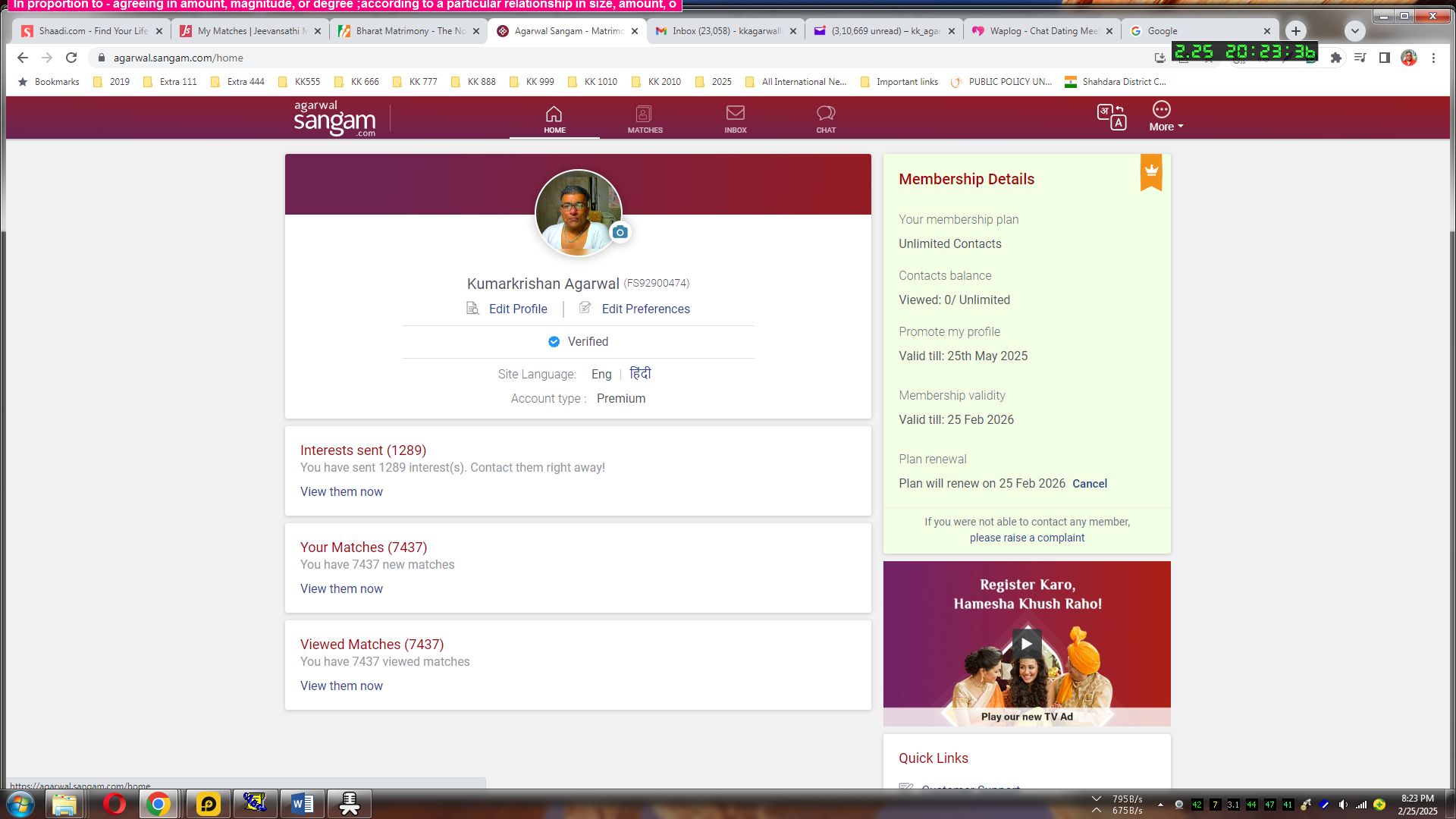Open the Matches icon in the header
Screen dimensions: 1456x819
[x=644, y=118]
